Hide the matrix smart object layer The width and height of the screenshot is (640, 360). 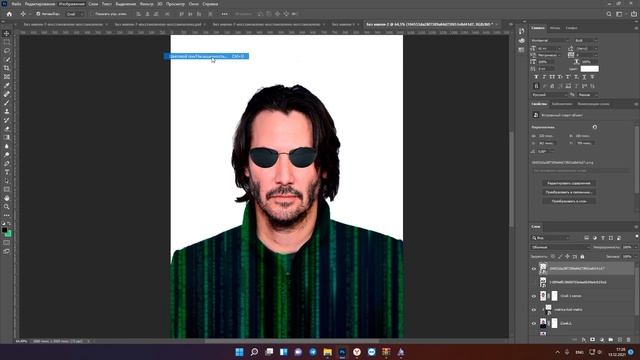pyautogui.click(x=533, y=309)
